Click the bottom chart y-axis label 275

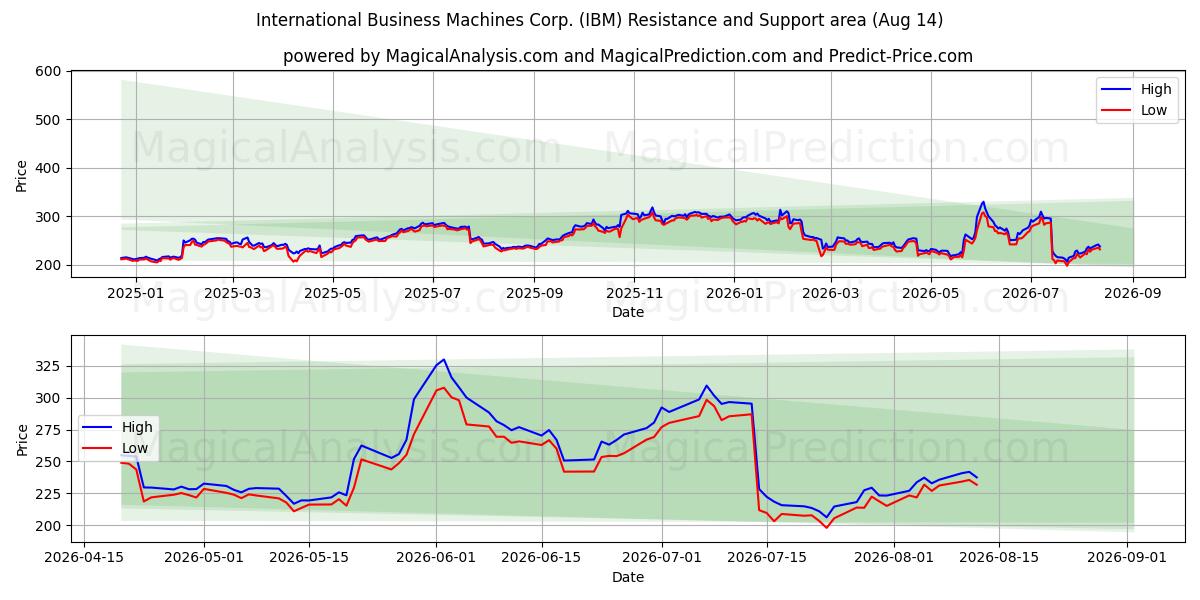(50, 431)
